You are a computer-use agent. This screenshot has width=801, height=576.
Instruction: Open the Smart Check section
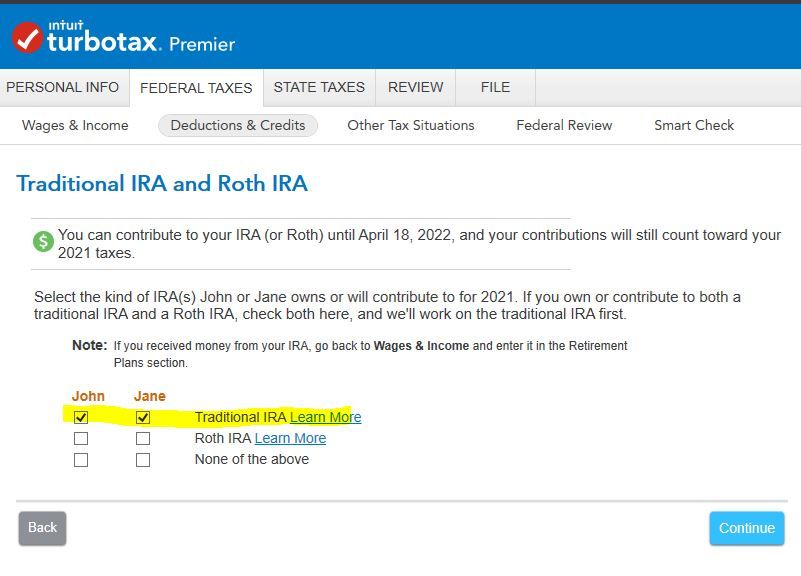694,126
